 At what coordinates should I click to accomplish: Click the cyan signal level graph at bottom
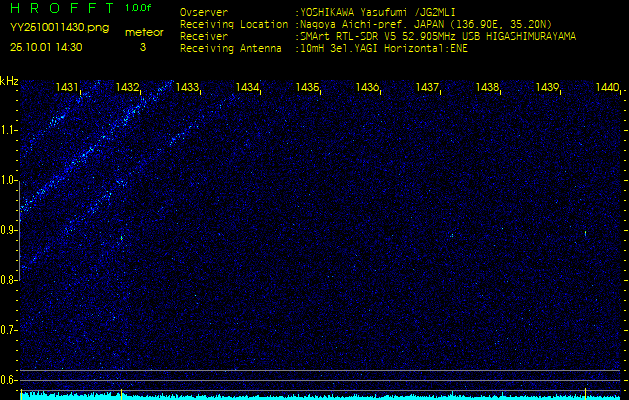[x=320, y=395]
